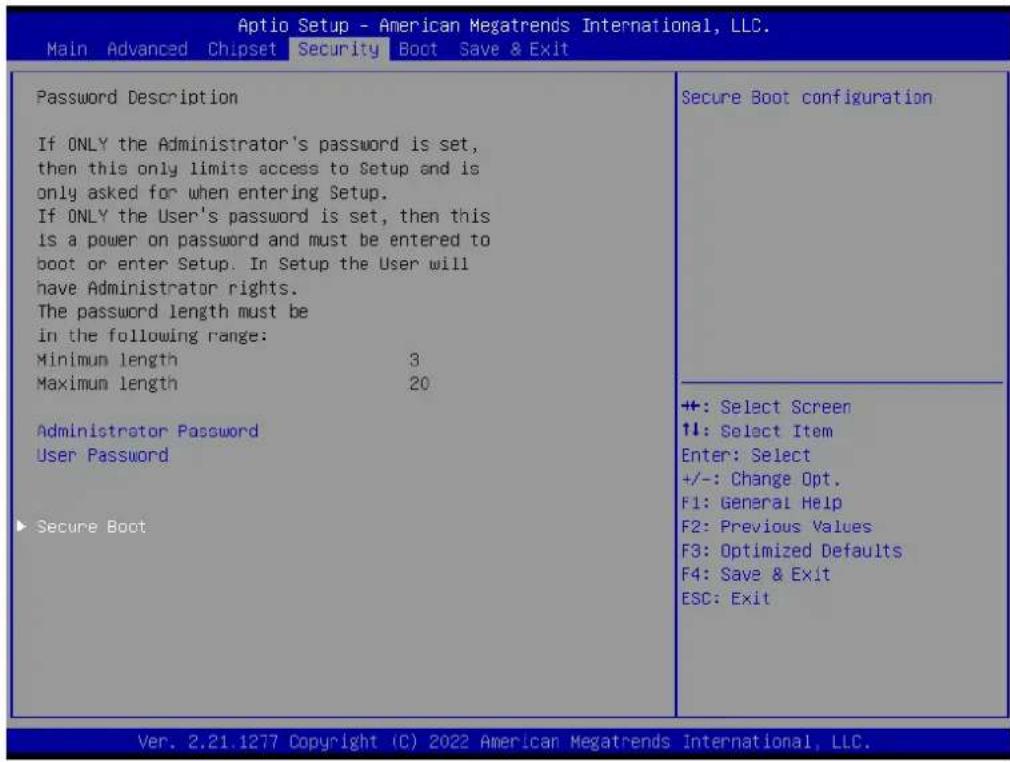The height and width of the screenshot is (762, 1010).
Task: Select the Security tab
Action: tap(339, 49)
